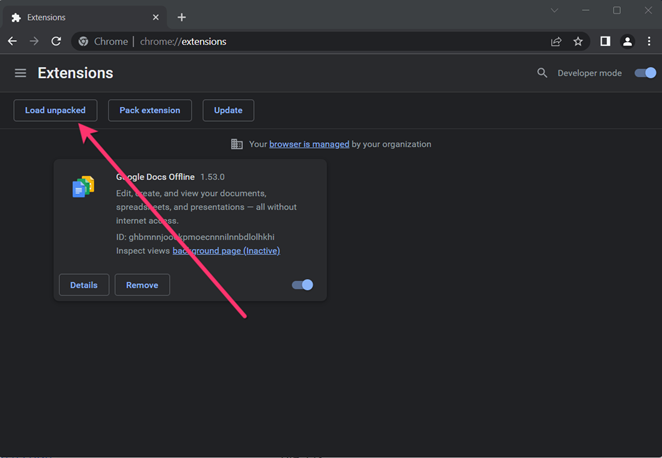
Task: Turn off Developer mode switch
Action: [x=646, y=73]
